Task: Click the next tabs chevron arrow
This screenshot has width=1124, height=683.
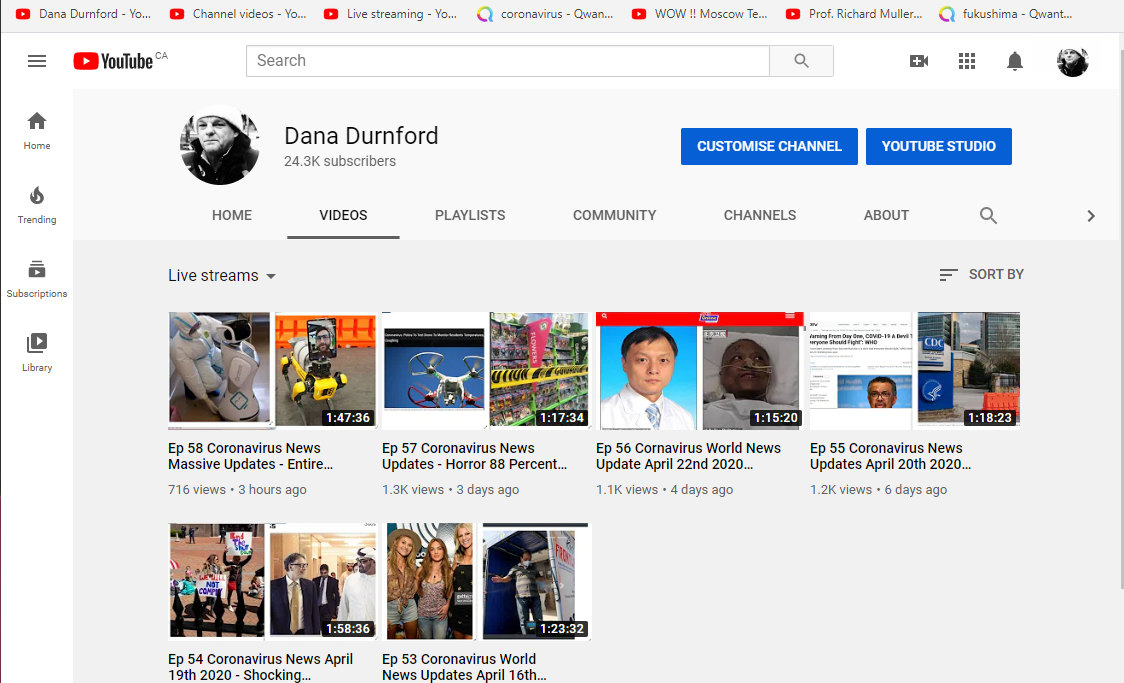Action: [x=1090, y=216]
